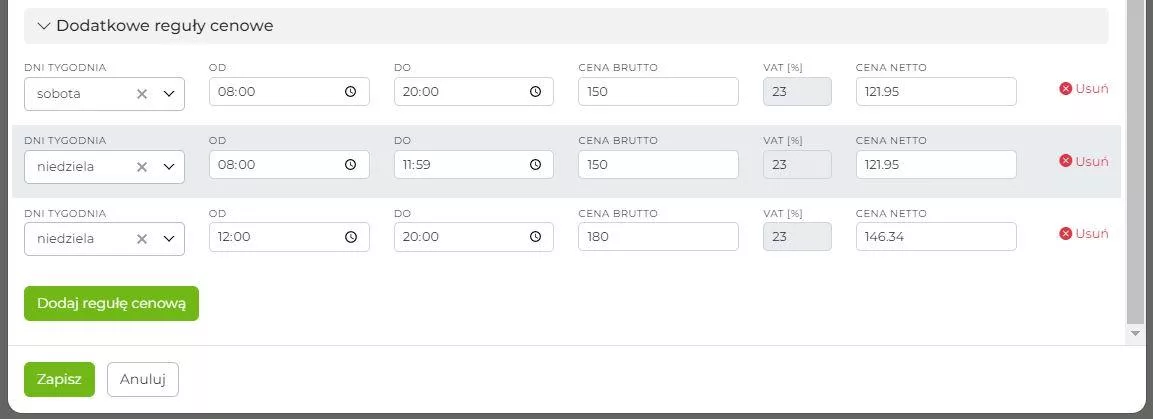This screenshot has width=1153, height=419.
Task: Open clock picker for 12:00 start time
Action: point(351,238)
